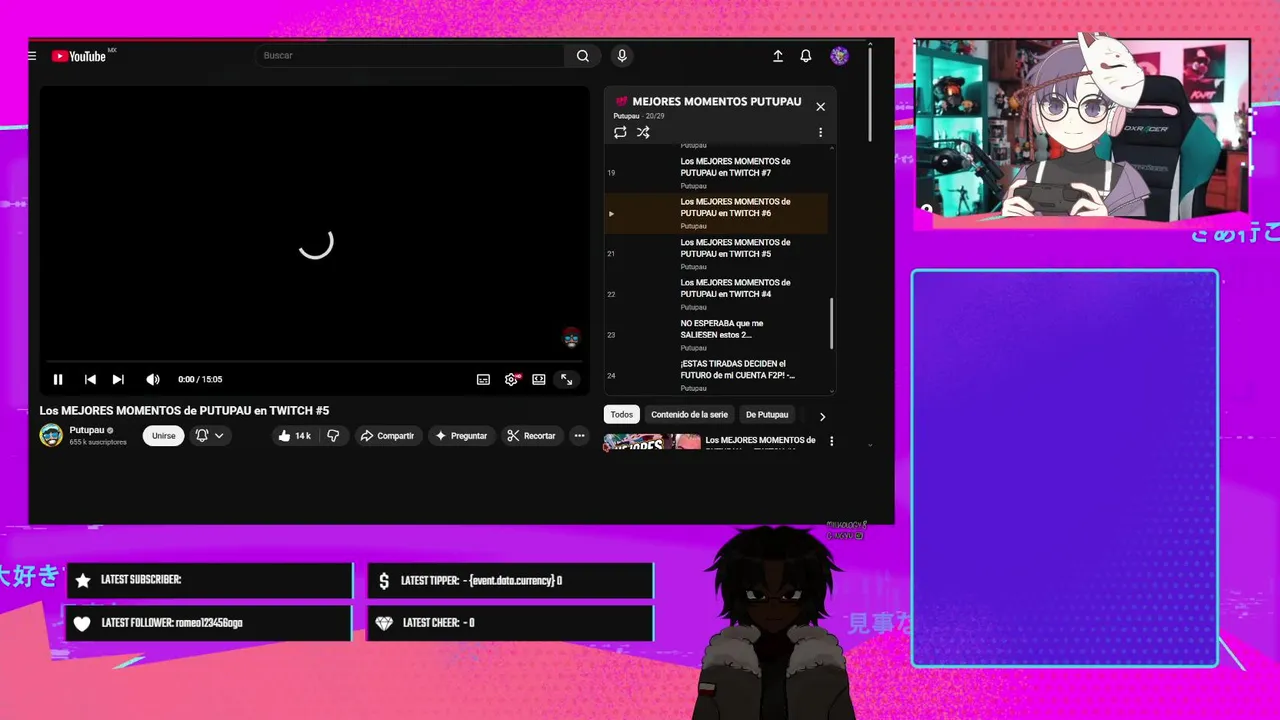Toggle playlist loop repeat

[x=620, y=132]
